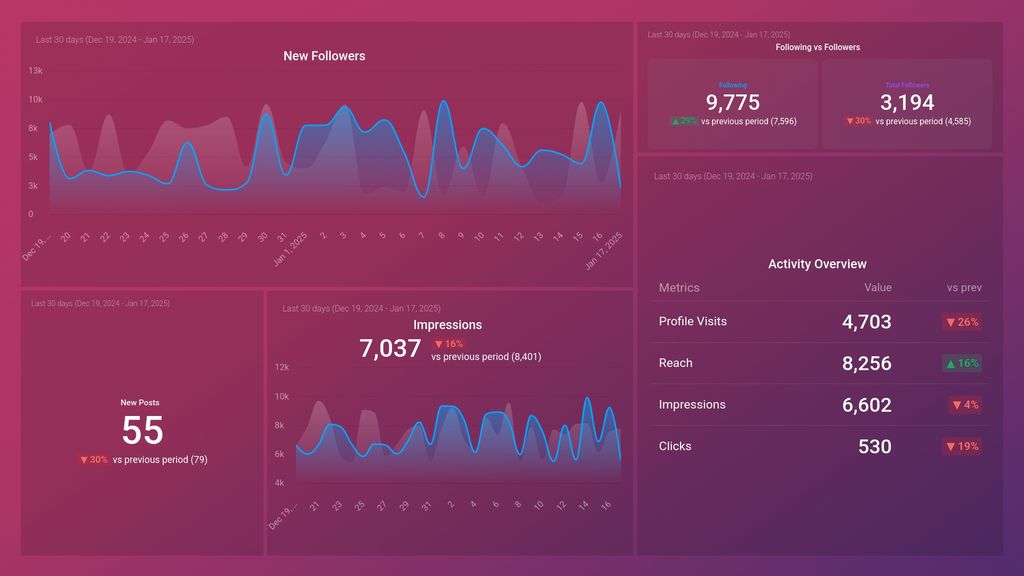Click the Impressions value 6,602

tap(867, 406)
